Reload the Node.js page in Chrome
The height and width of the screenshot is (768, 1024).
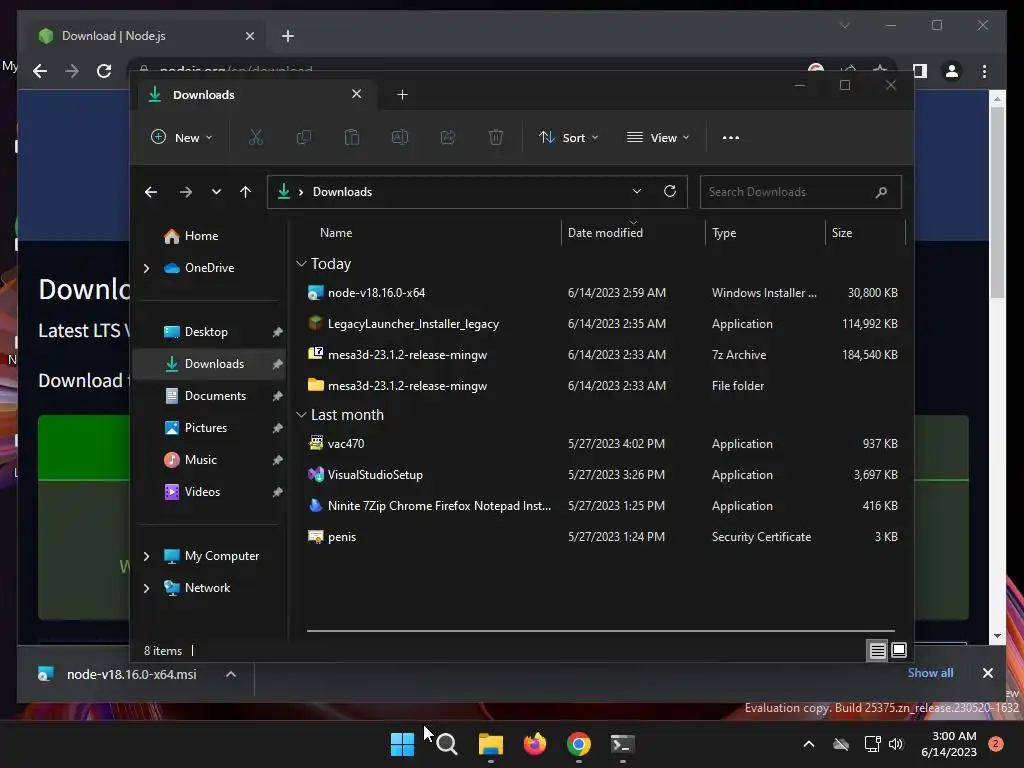[x=104, y=71]
